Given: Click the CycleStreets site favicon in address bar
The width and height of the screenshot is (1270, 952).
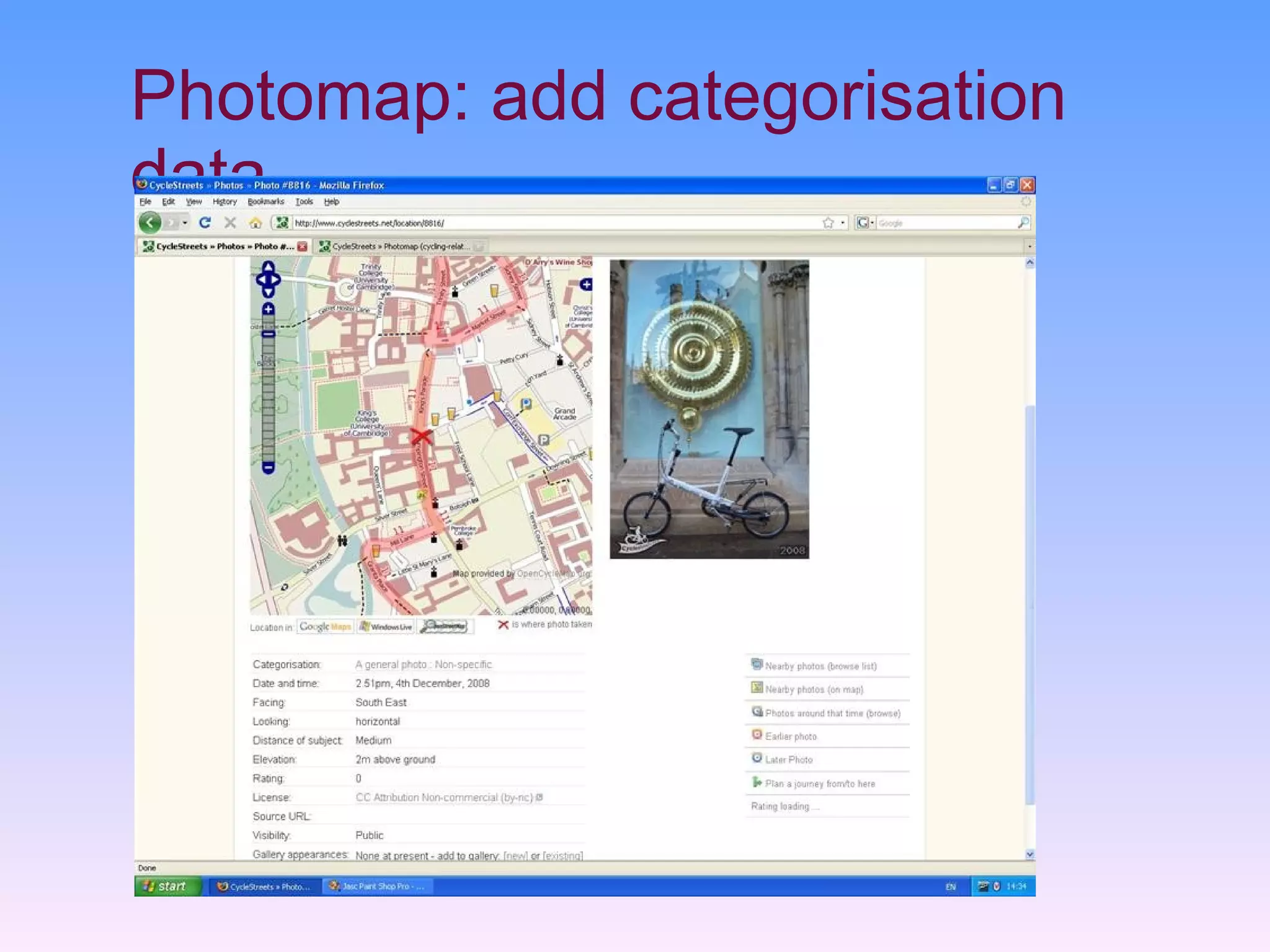Looking at the screenshot, I should [282, 223].
